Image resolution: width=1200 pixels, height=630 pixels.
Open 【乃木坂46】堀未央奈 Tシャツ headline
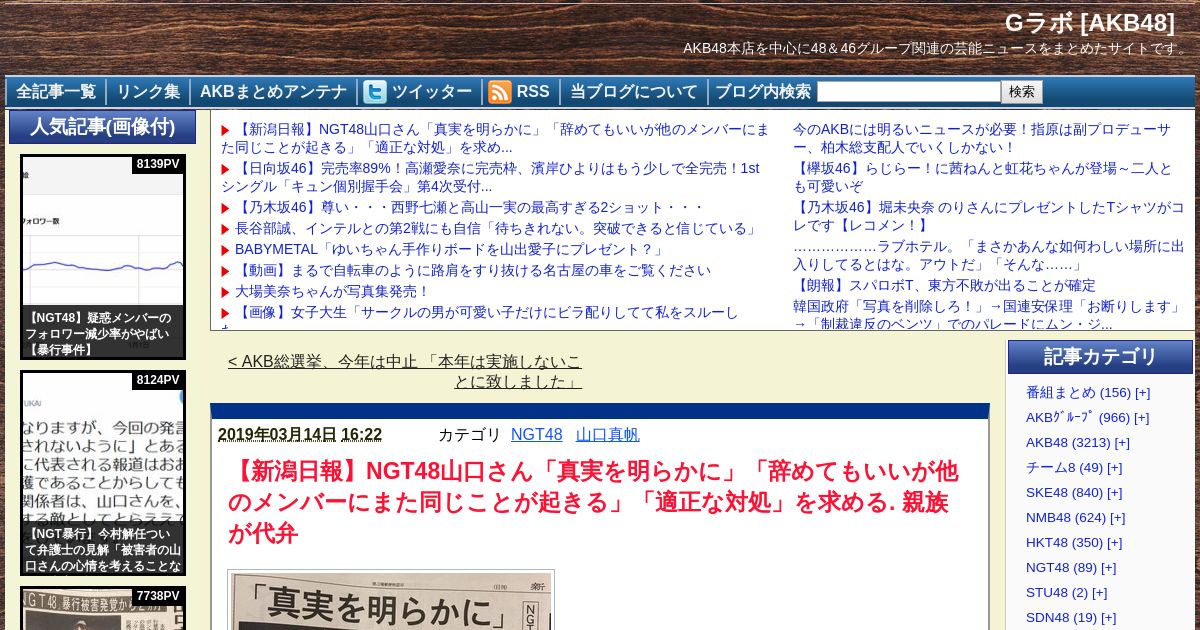coord(988,216)
